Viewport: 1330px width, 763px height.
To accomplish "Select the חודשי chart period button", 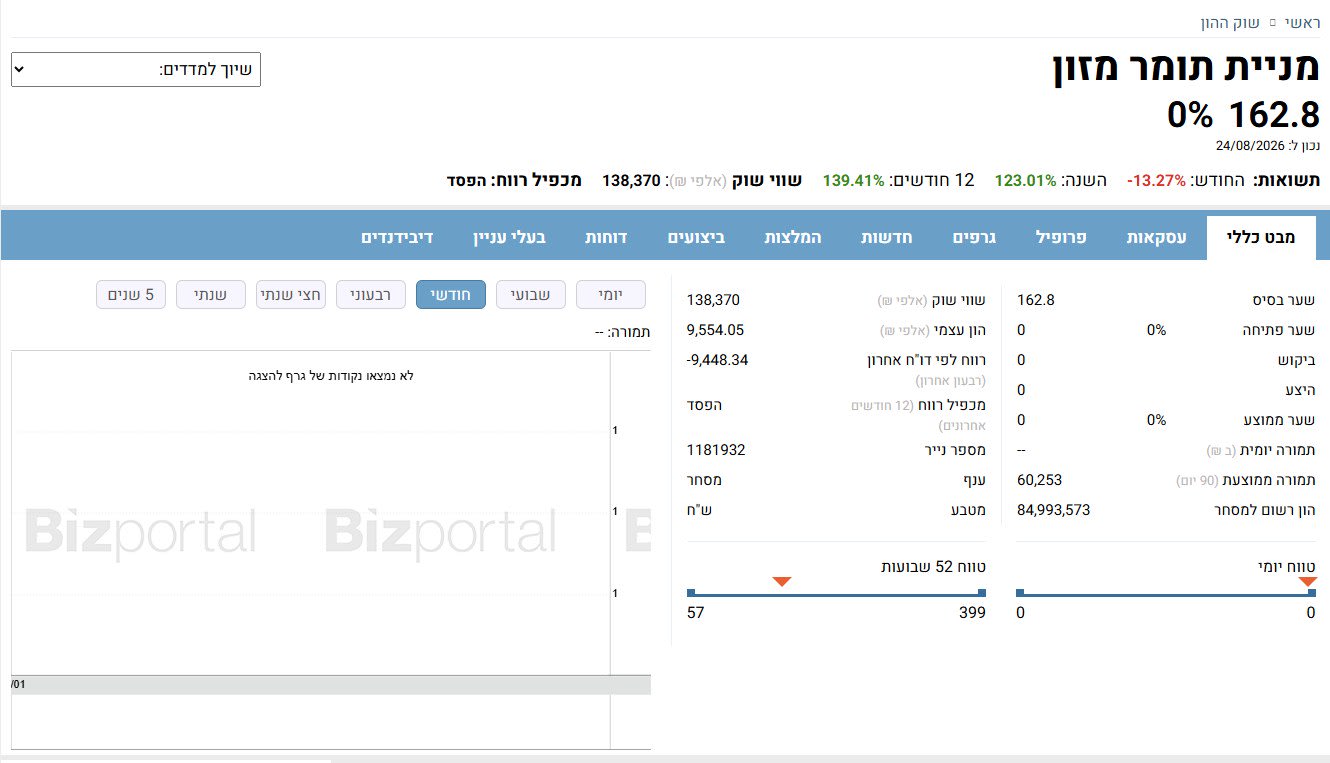I will coord(451,295).
